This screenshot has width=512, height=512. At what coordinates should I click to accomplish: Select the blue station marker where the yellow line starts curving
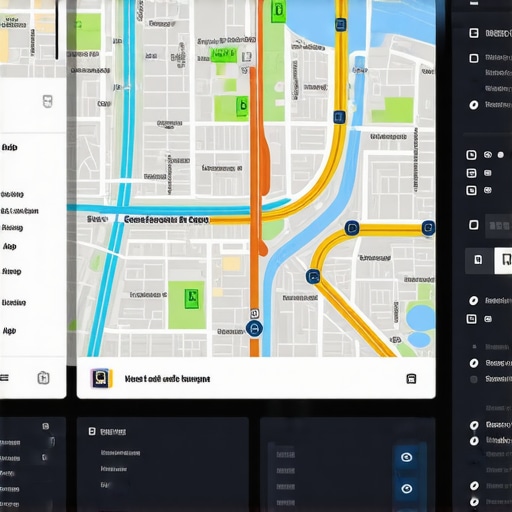[x=339, y=117]
